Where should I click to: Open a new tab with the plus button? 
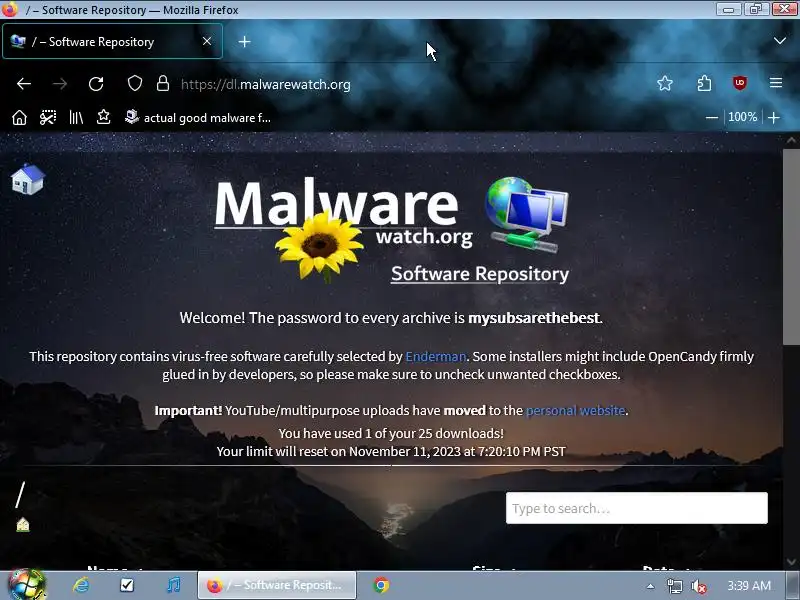[x=244, y=42]
